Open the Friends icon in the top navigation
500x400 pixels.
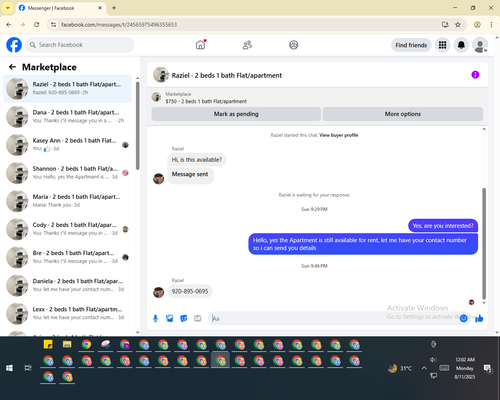[x=247, y=45]
